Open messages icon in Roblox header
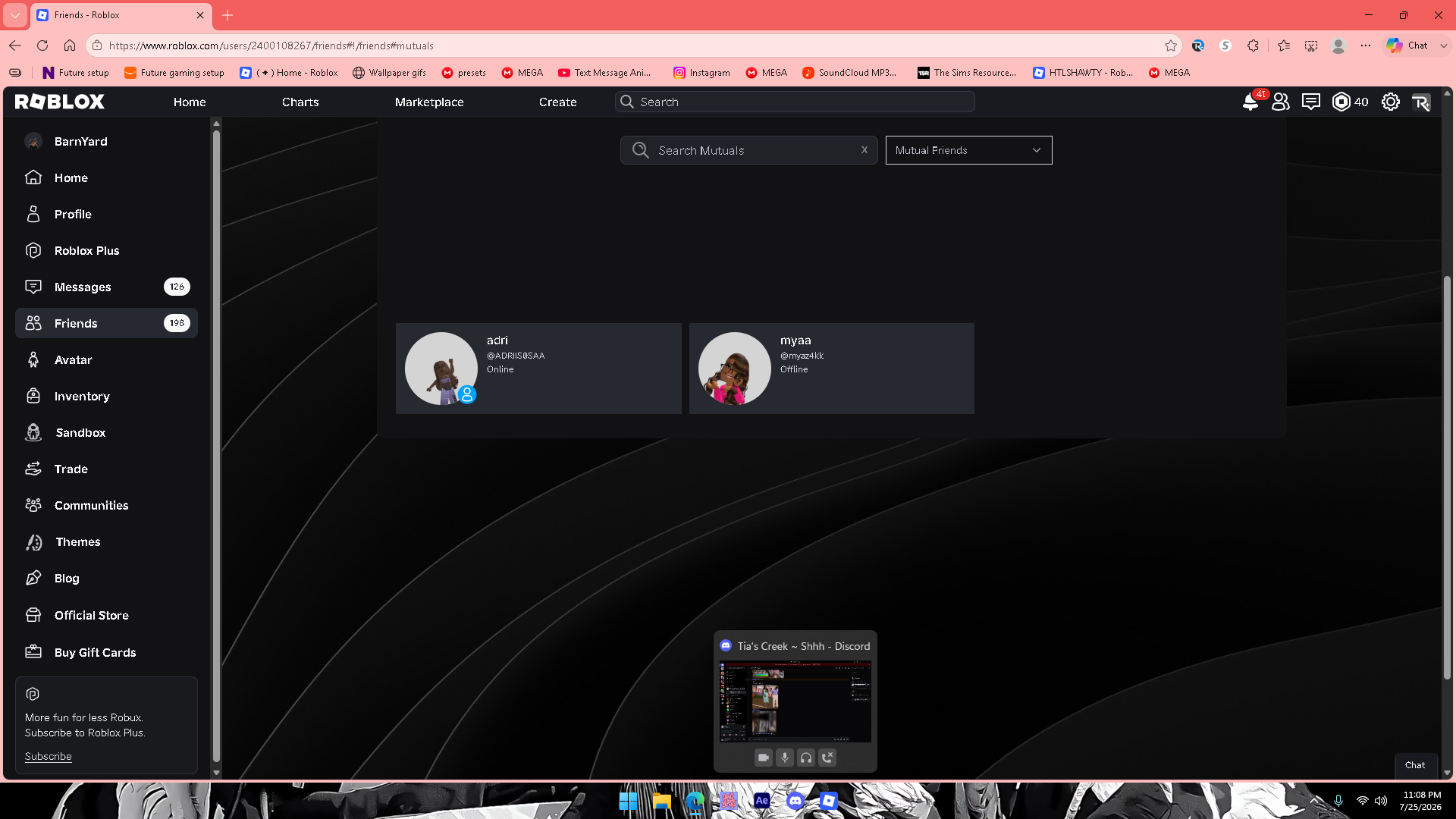The width and height of the screenshot is (1456, 819). click(x=1311, y=102)
